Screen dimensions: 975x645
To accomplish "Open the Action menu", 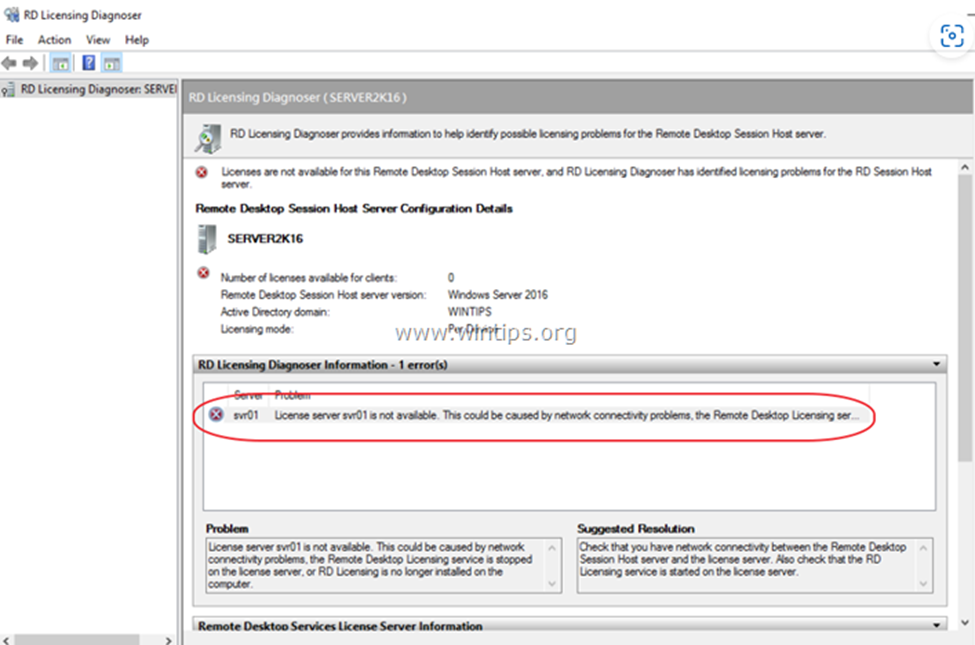I will click(x=54, y=40).
